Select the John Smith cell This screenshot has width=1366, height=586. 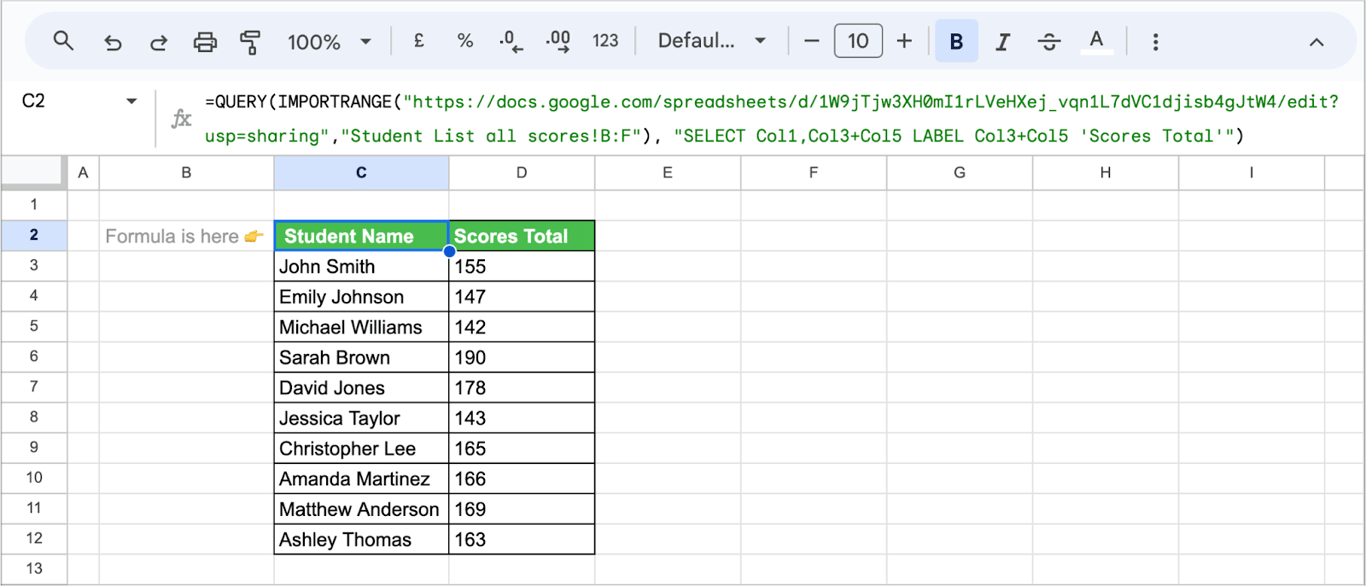(361, 266)
